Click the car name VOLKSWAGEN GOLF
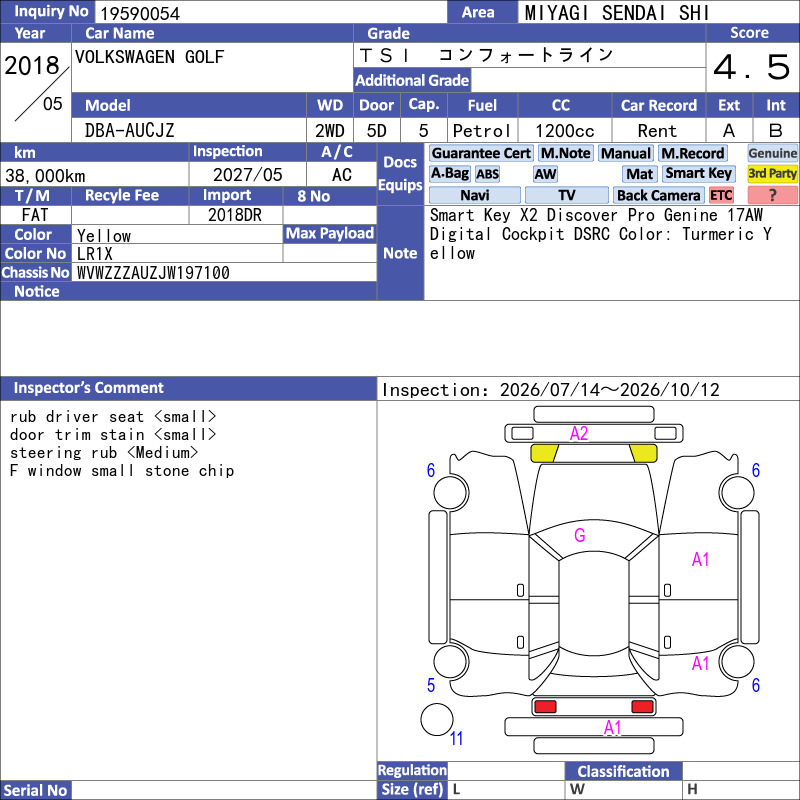Screen dimensions: 800x800 (x=149, y=57)
